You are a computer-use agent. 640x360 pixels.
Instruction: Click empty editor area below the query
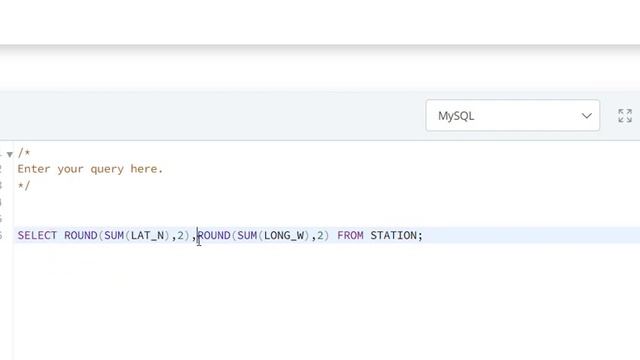(327, 302)
